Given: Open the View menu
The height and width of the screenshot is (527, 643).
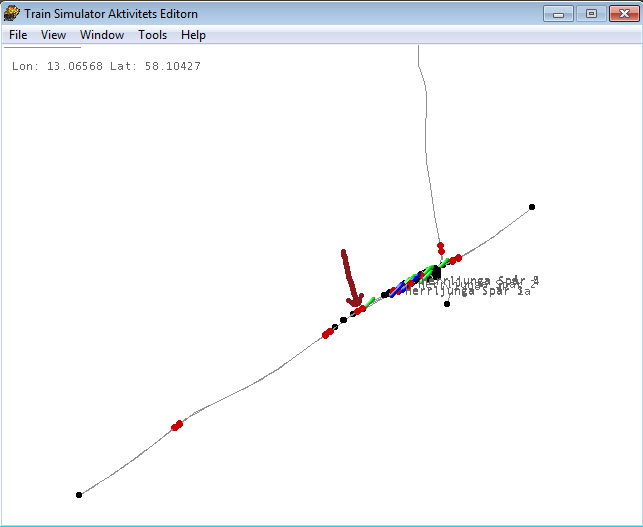Looking at the screenshot, I should point(53,35).
